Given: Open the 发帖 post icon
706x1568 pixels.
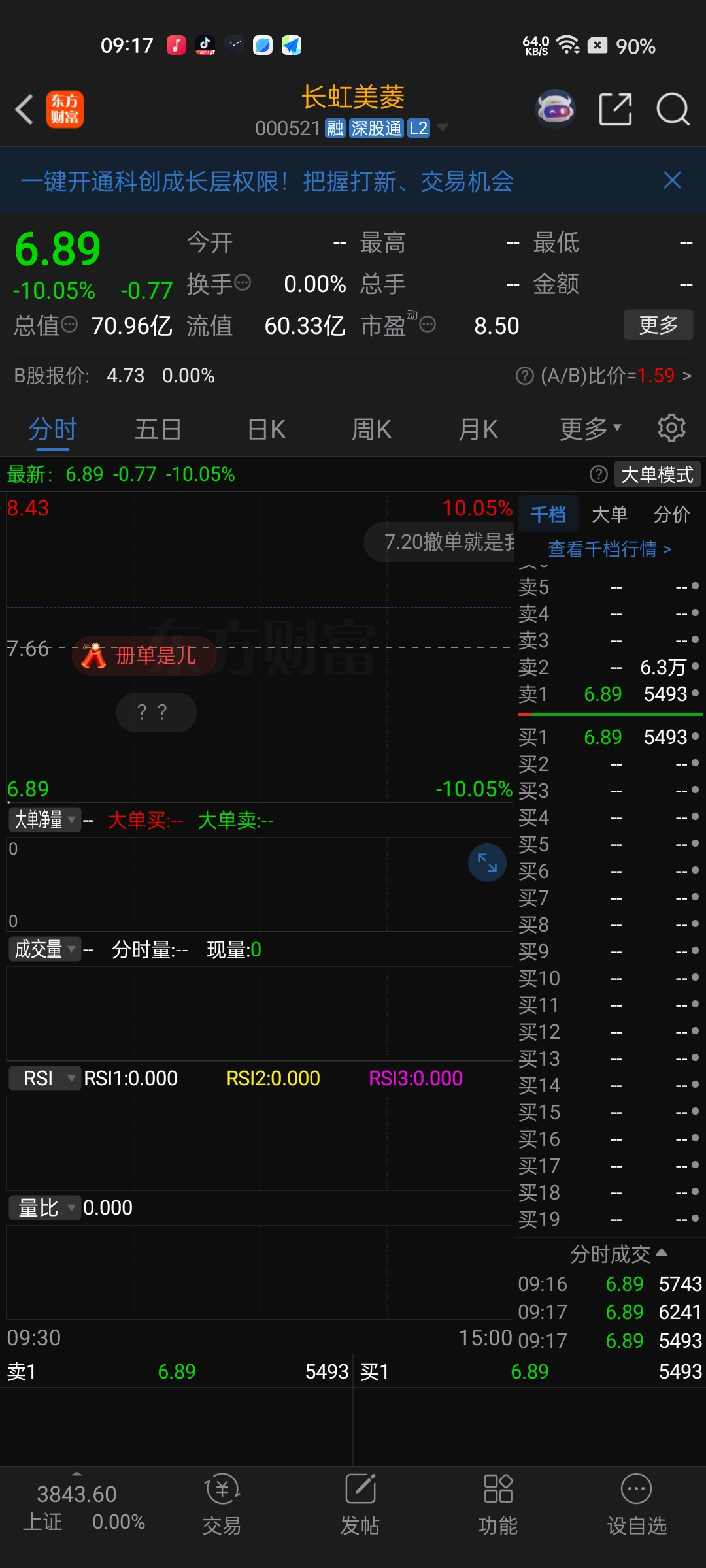Looking at the screenshot, I should pos(360,1505).
